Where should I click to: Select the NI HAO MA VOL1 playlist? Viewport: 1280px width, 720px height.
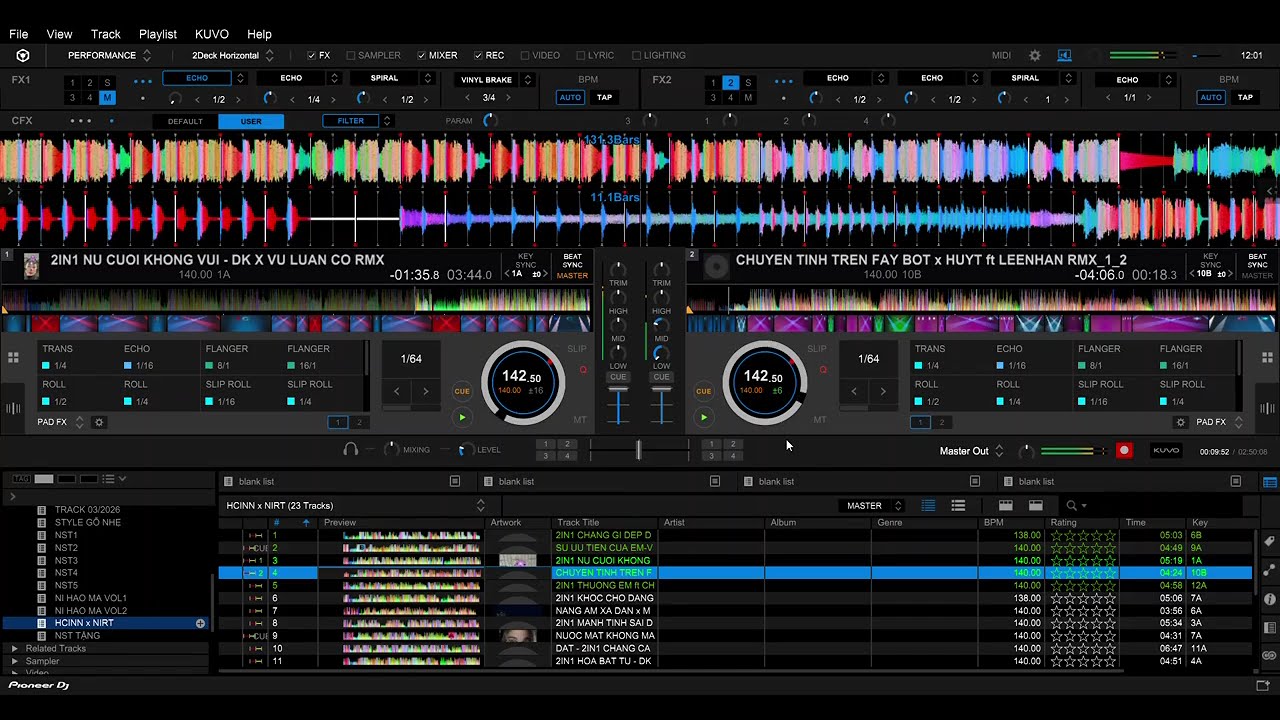coord(91,598)
